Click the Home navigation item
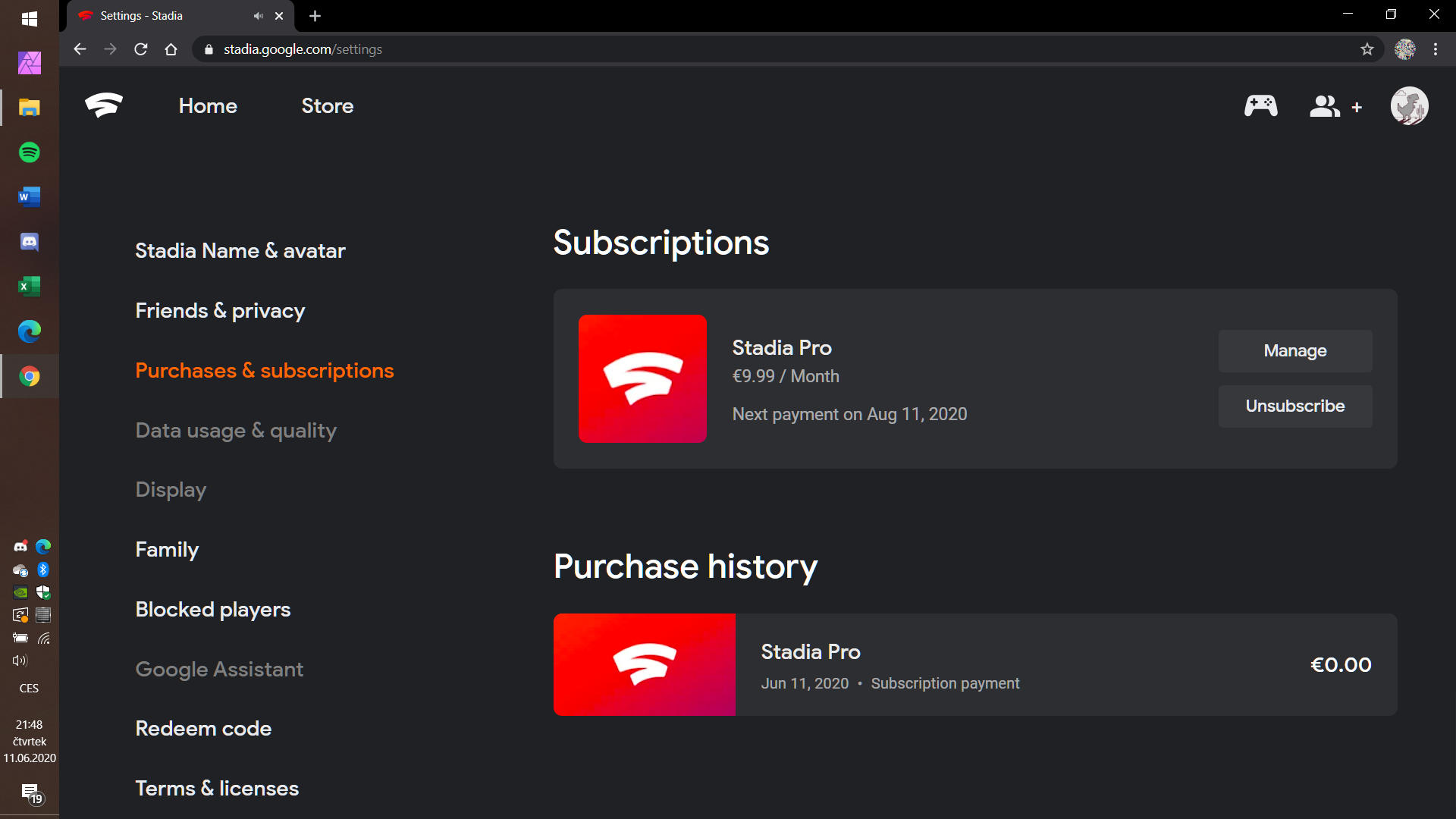The image size is (1456, 819). click(x=208, y=106)
